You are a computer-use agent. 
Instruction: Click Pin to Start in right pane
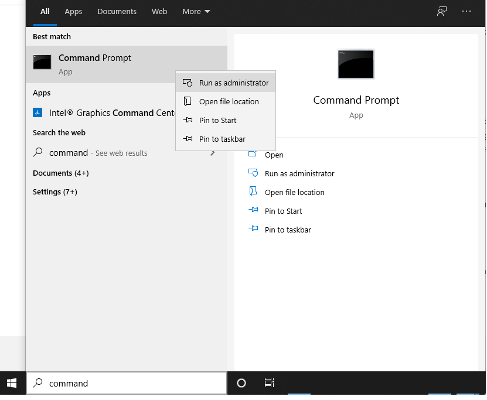pyautogui.click(x=283, y=211)
